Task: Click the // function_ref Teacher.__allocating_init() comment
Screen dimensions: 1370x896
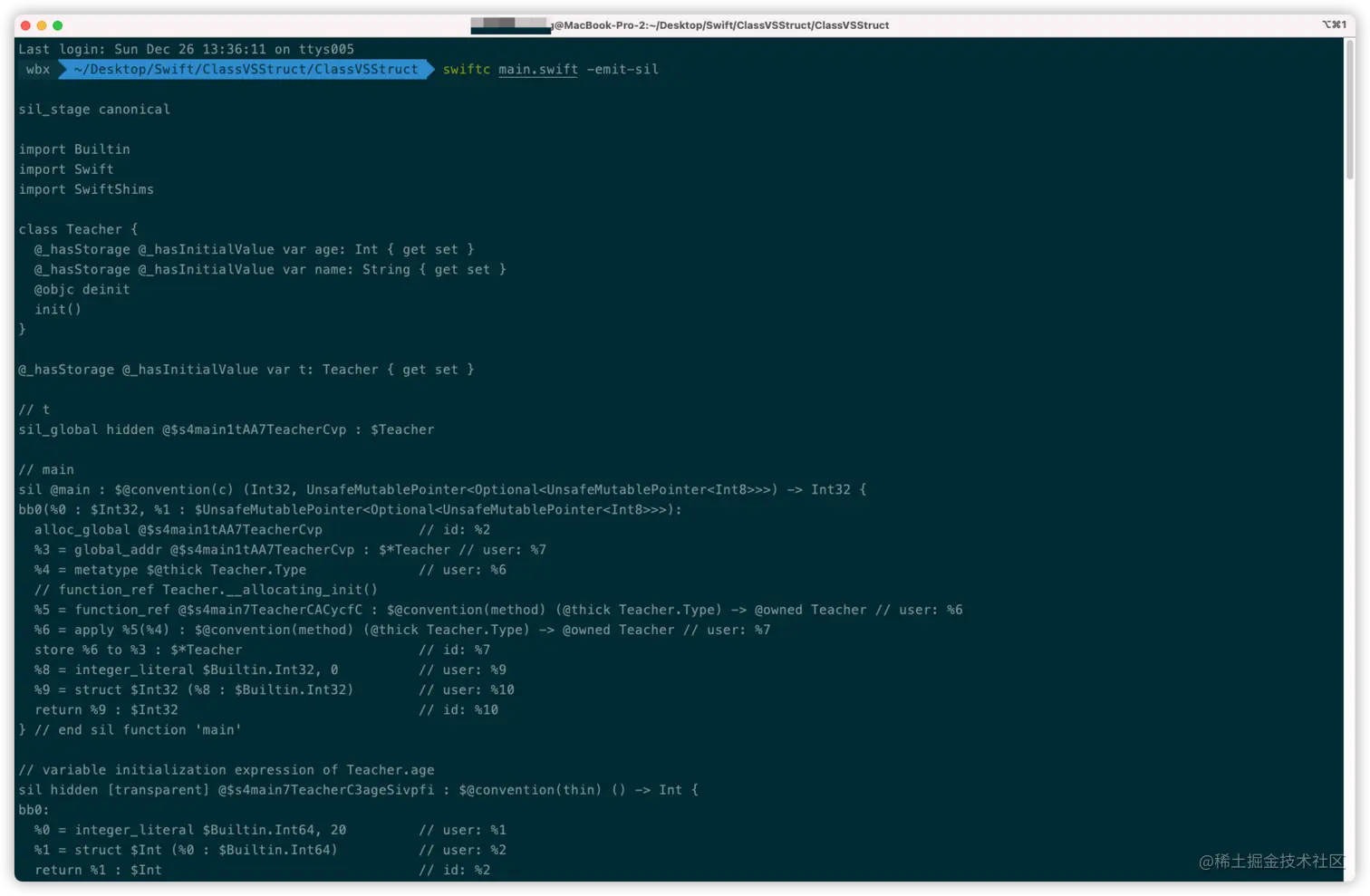Action: tap(206, 590)
